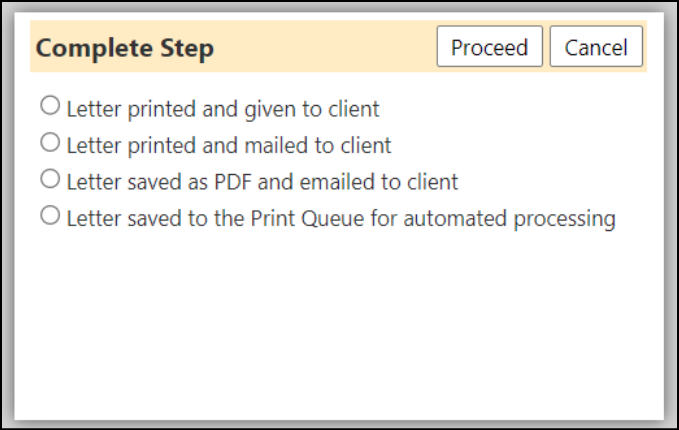Click the word 'PDF' in the third option

point(233,181)
